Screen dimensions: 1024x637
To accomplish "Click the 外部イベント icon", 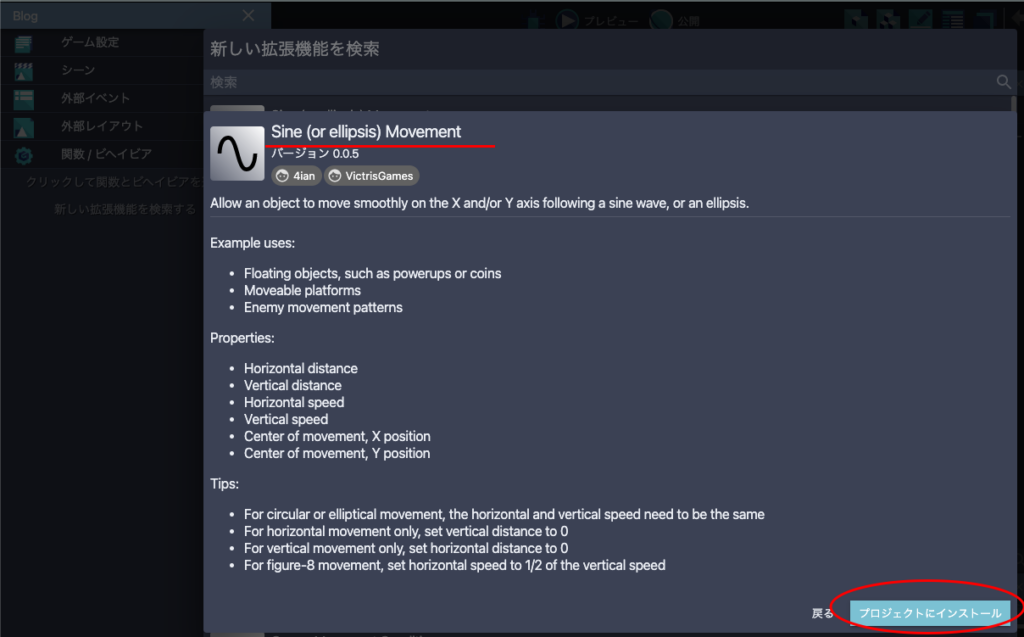I will click(x=24, y=99).
